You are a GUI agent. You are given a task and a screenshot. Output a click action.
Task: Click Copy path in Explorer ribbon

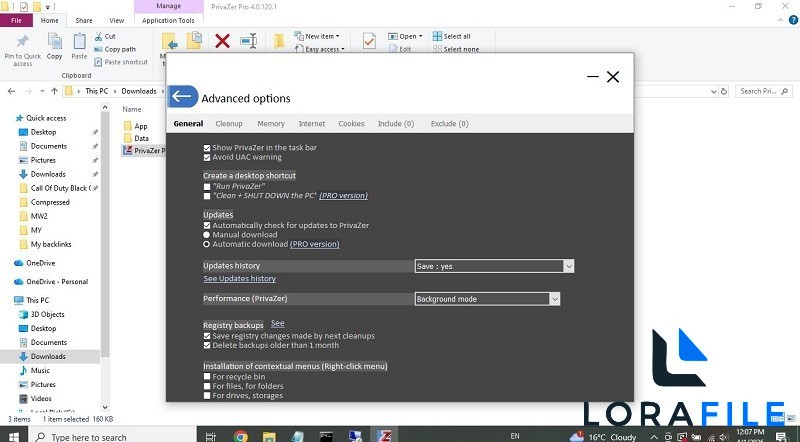[115, 49]
